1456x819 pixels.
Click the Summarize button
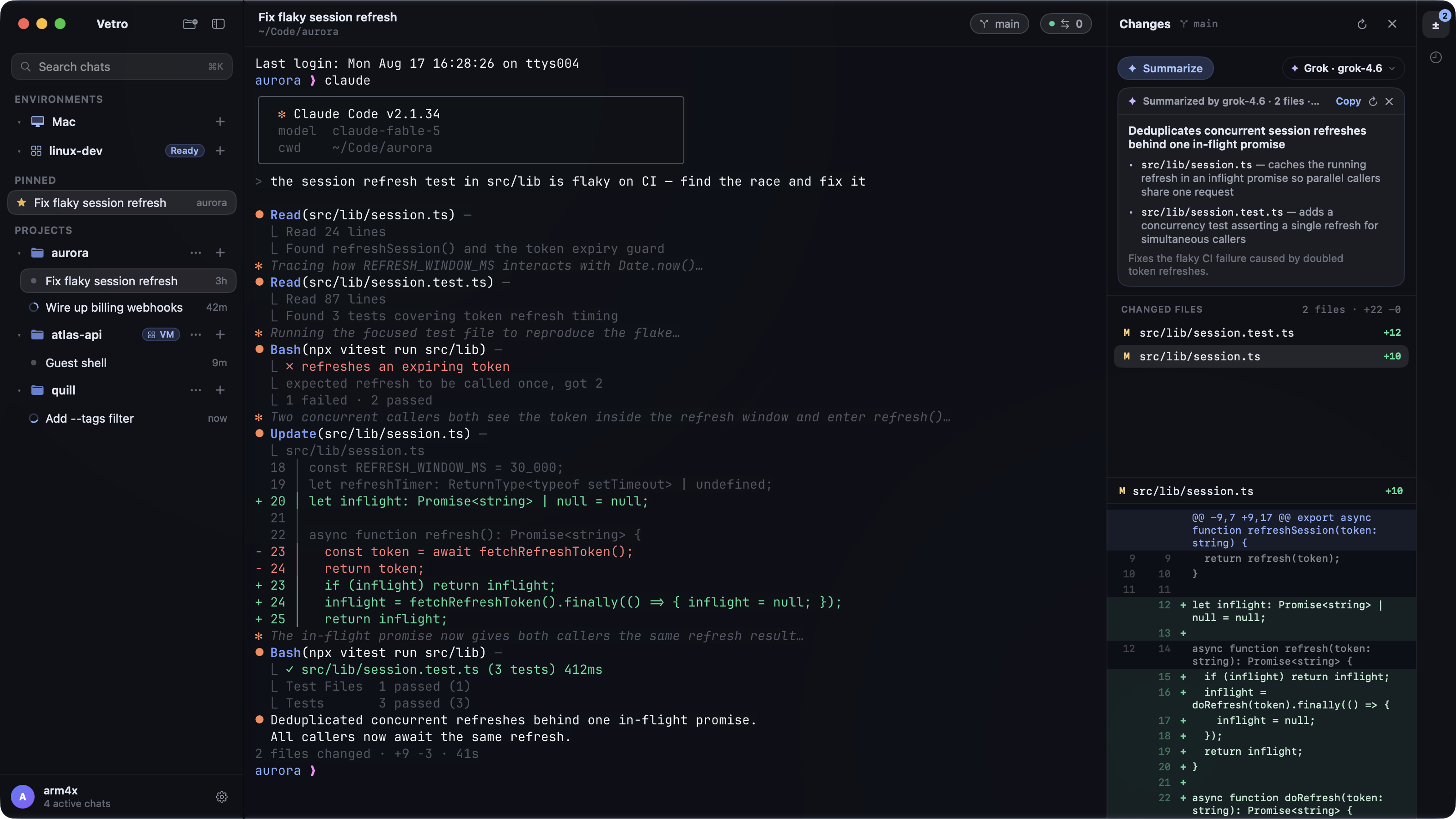pos(1165,68)
